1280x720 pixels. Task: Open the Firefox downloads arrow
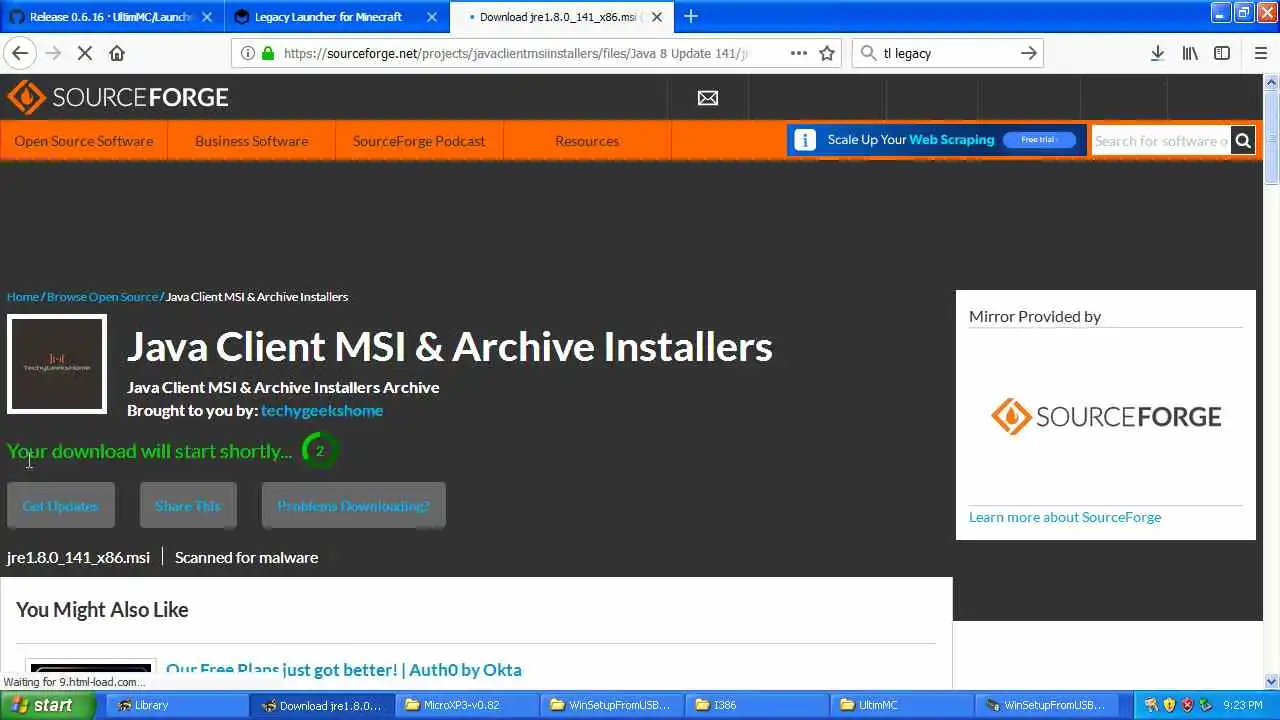coord(1157,53)
